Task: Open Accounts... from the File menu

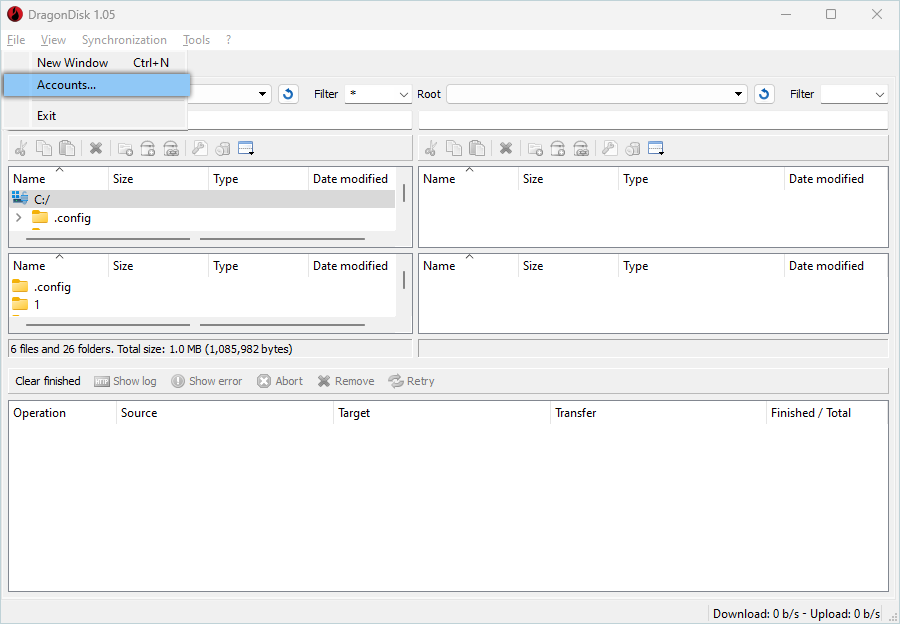Action: click(x=96, y=85)
